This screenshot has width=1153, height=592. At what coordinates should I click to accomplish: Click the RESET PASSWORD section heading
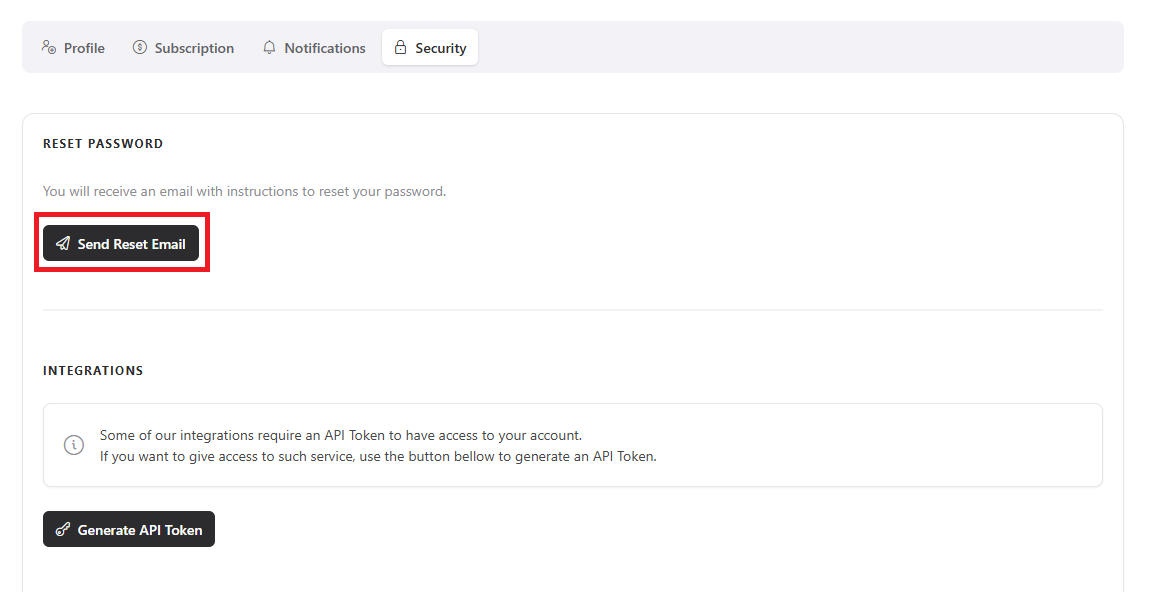(x=103, y=144)
